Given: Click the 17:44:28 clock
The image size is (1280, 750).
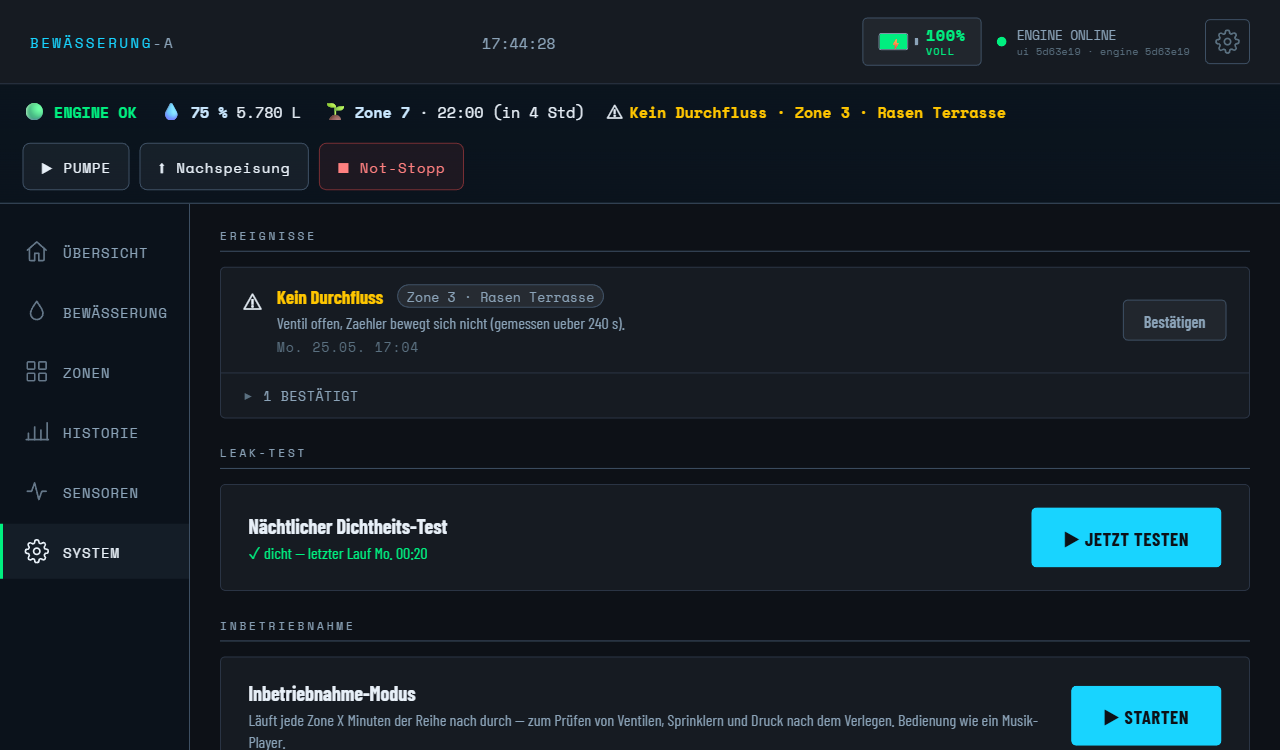Looking at the screenshot, I should [518, 43].
